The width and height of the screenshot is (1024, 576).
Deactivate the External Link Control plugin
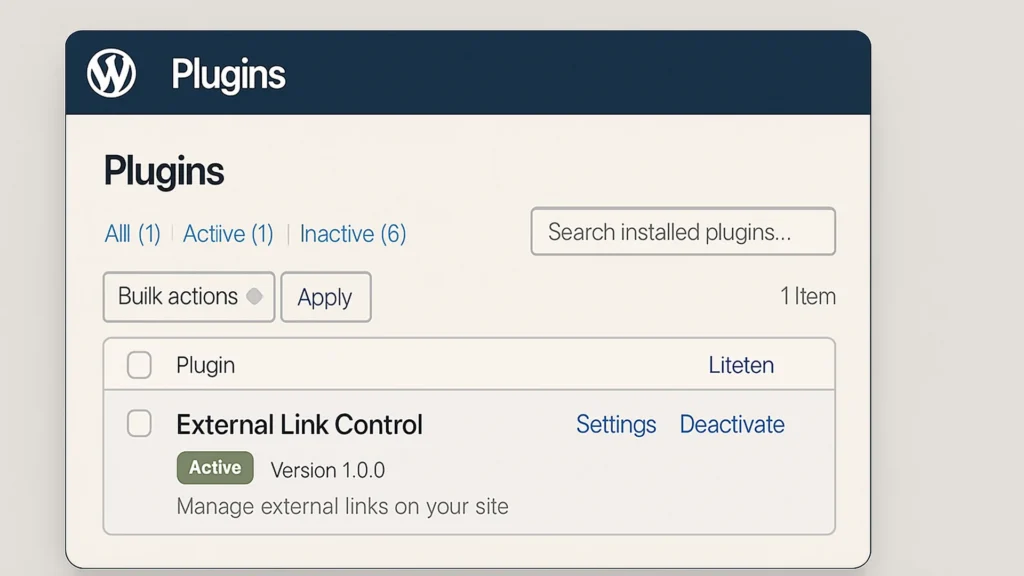(732, 424)
